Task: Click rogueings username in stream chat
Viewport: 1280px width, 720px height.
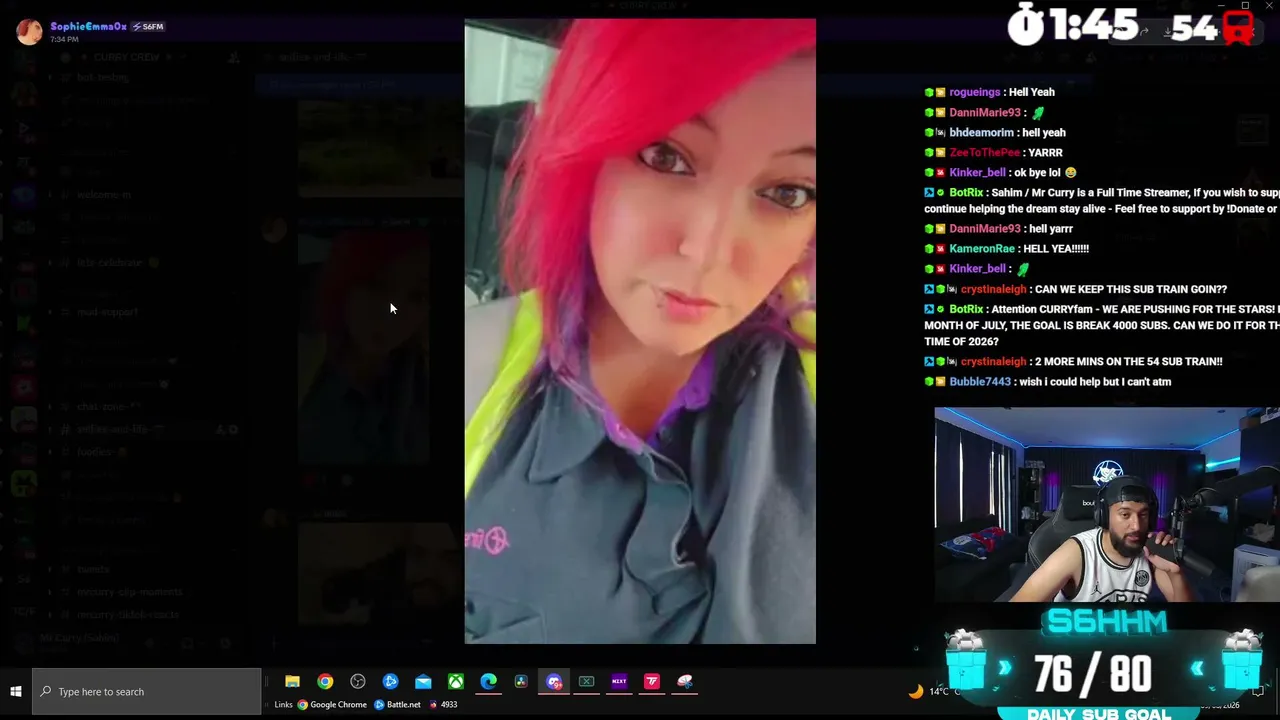Action: [x=975, y=92]
